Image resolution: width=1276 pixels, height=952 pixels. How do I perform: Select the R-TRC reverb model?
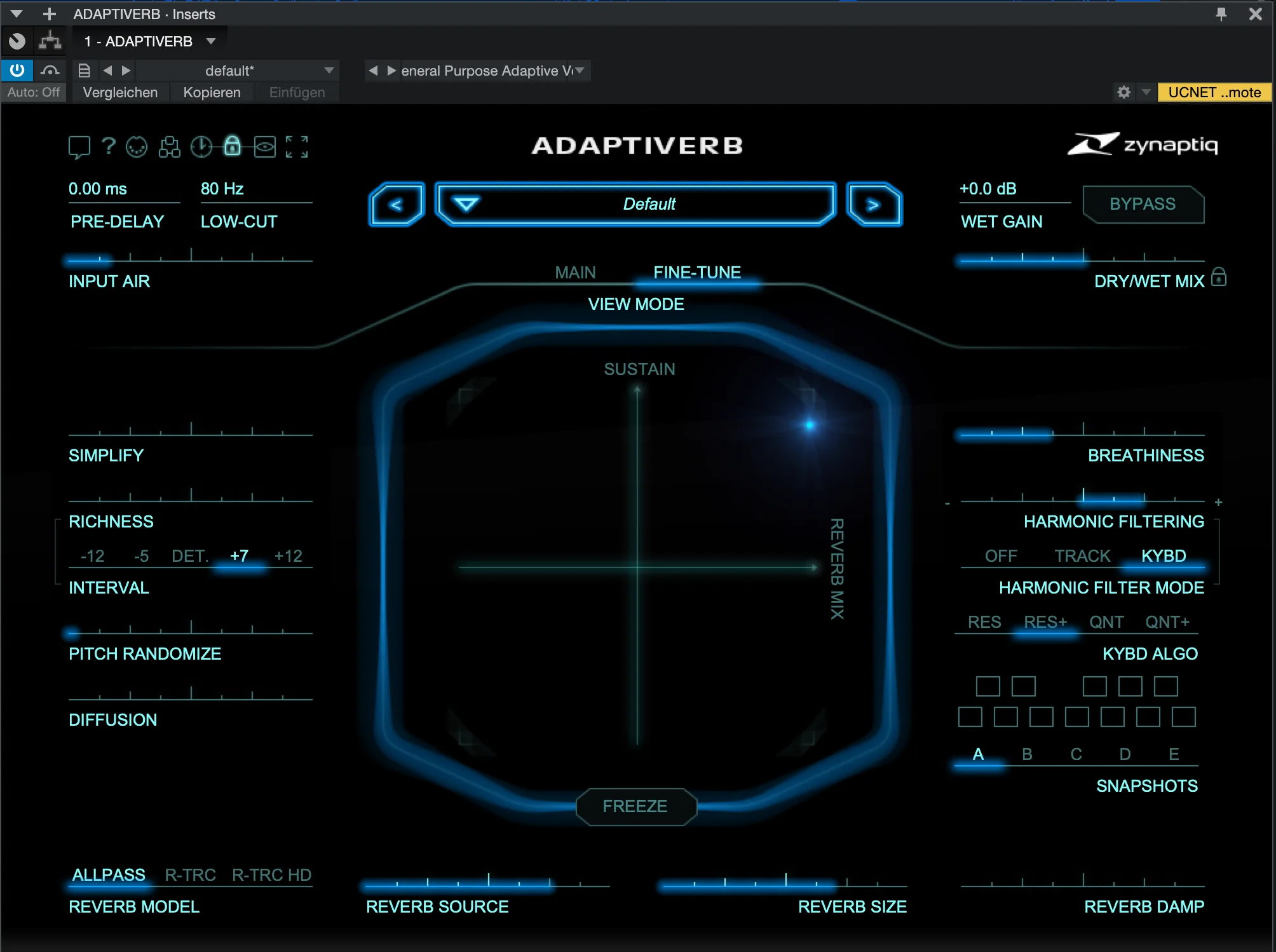pyautogui.click(x=190, y=875)
